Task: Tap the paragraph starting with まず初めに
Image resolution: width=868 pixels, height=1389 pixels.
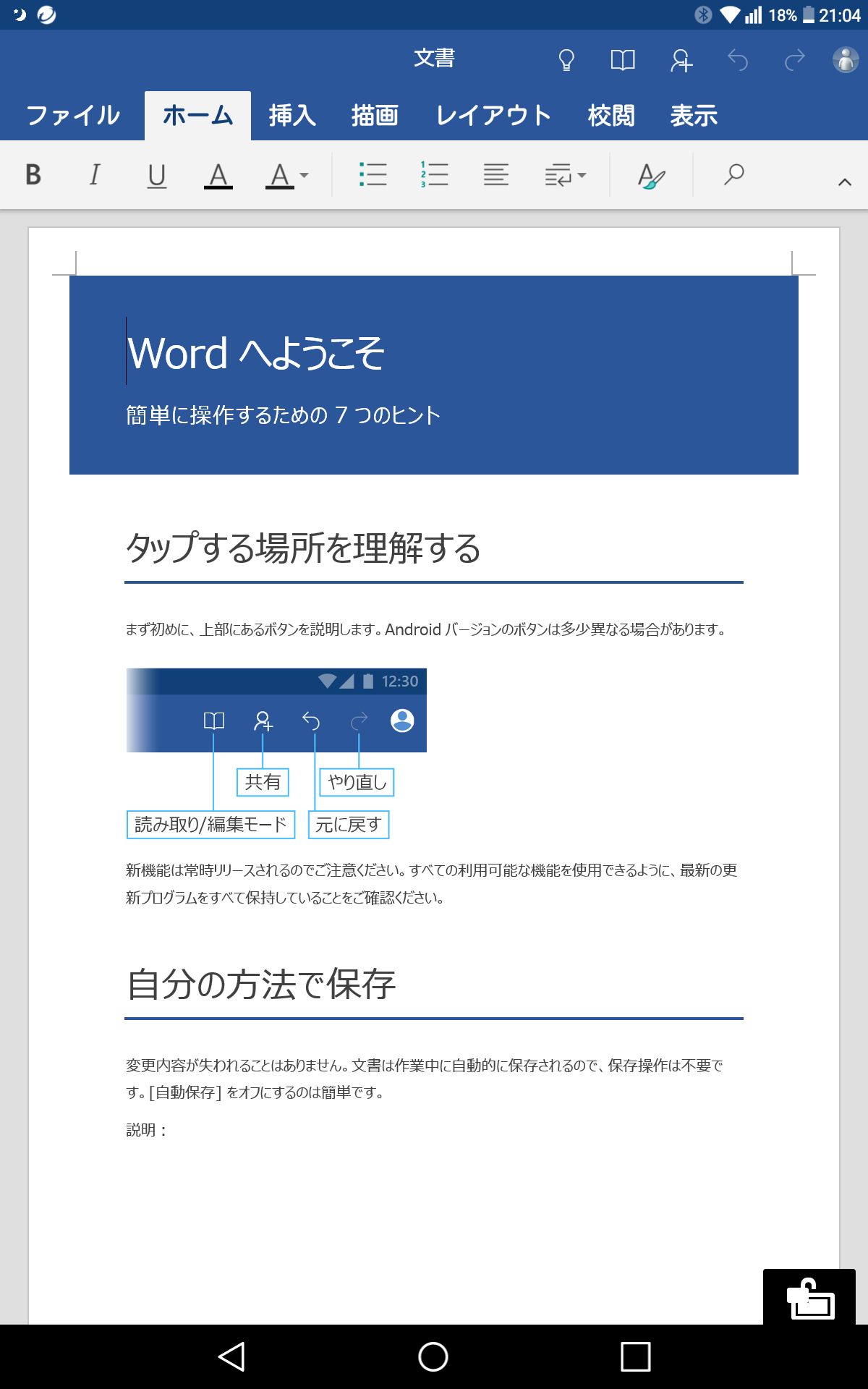Action: click(x=426, y=629)
